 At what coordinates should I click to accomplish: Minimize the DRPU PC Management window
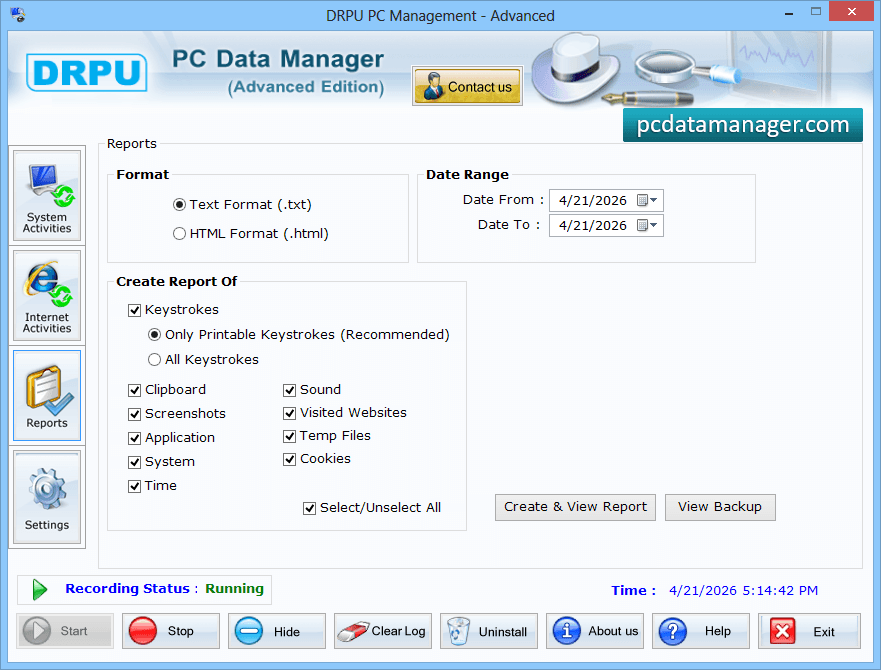(x=789, y=12)
